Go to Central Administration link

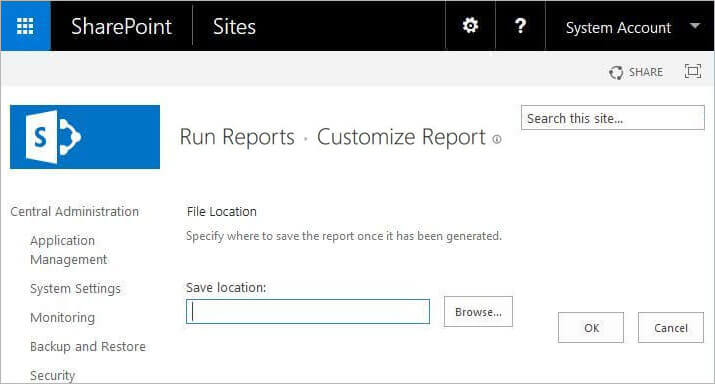(75, 212)
